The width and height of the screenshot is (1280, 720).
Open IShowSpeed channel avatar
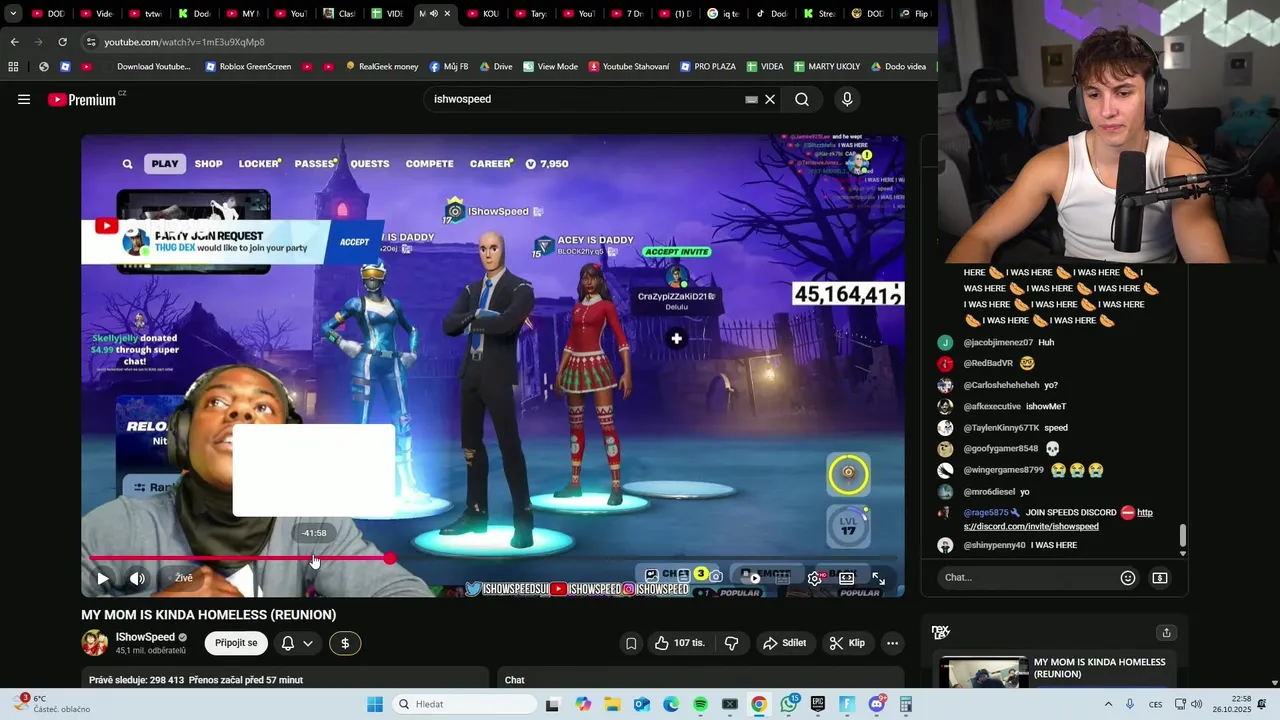tap(95, 643)
